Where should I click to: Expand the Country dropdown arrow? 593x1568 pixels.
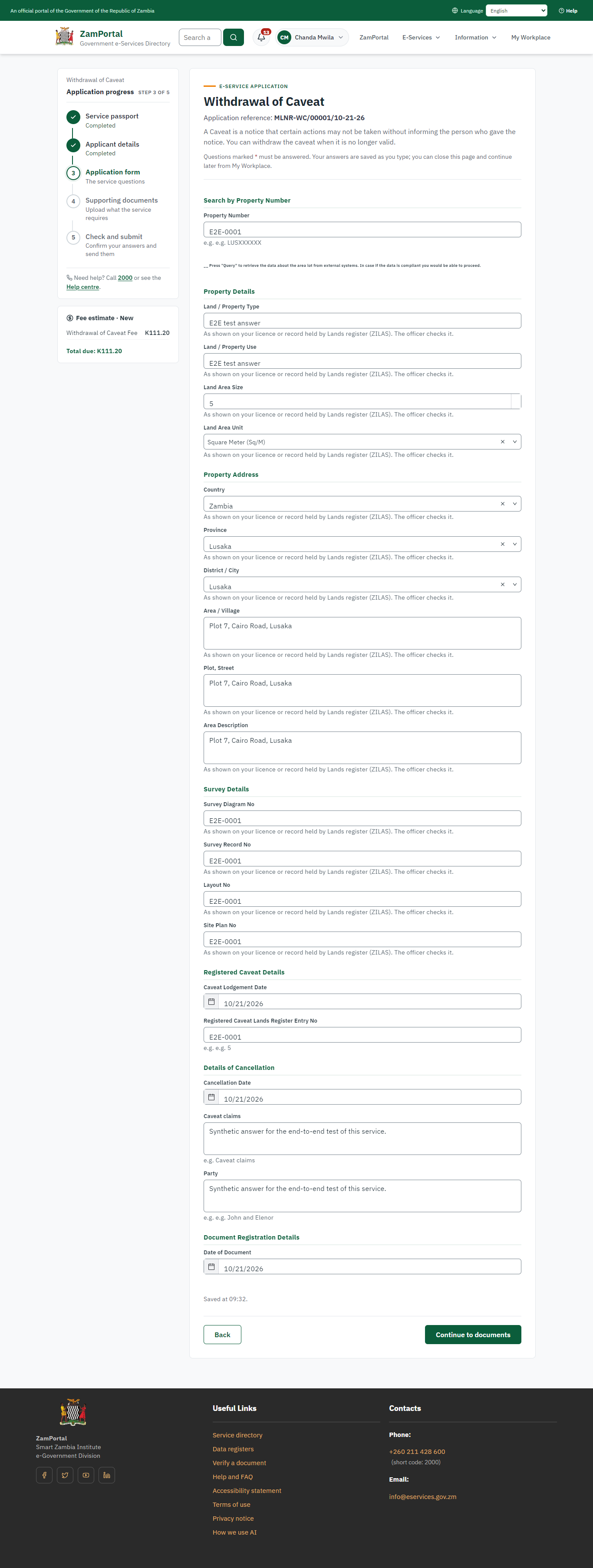514,504
